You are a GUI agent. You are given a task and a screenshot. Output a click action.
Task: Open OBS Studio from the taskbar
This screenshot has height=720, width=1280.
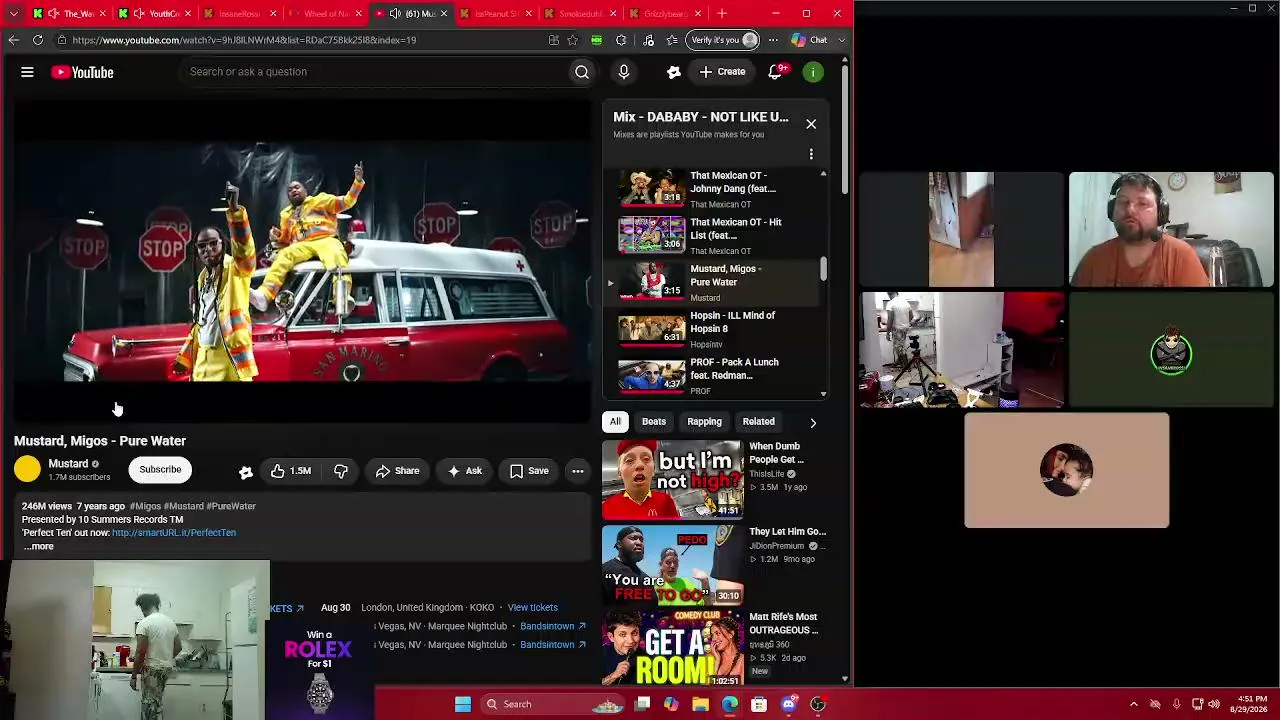[818, 704]
